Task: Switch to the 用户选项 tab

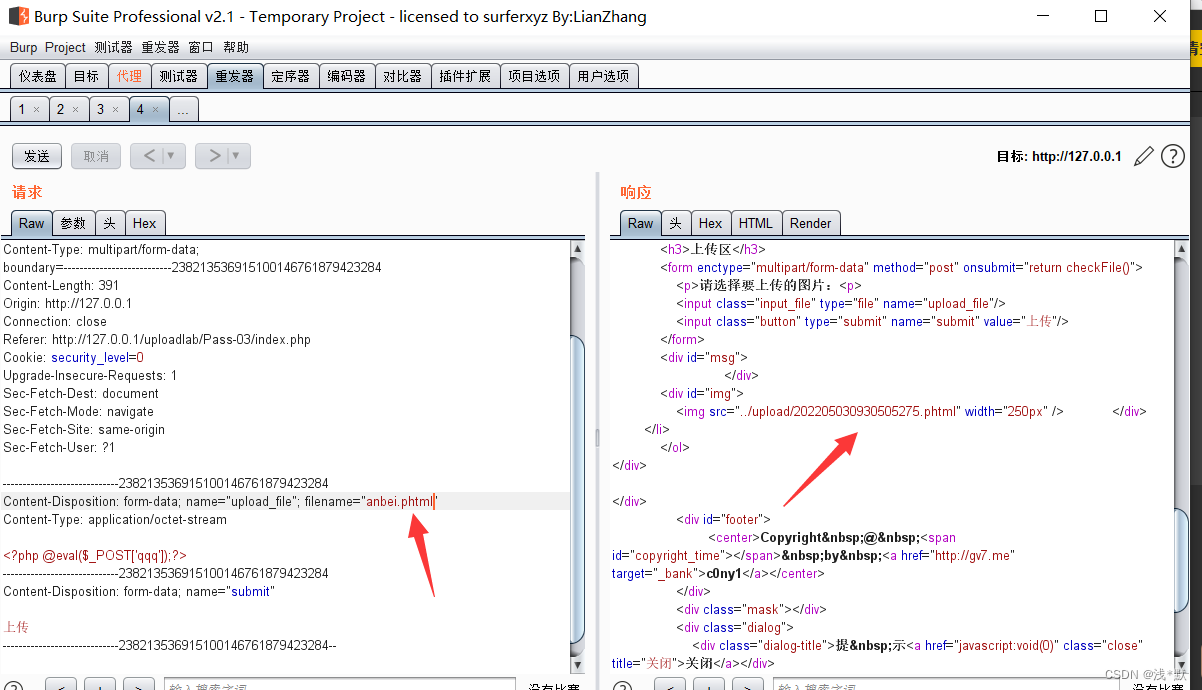Action: pyautogui.click(x=603, y=76)
